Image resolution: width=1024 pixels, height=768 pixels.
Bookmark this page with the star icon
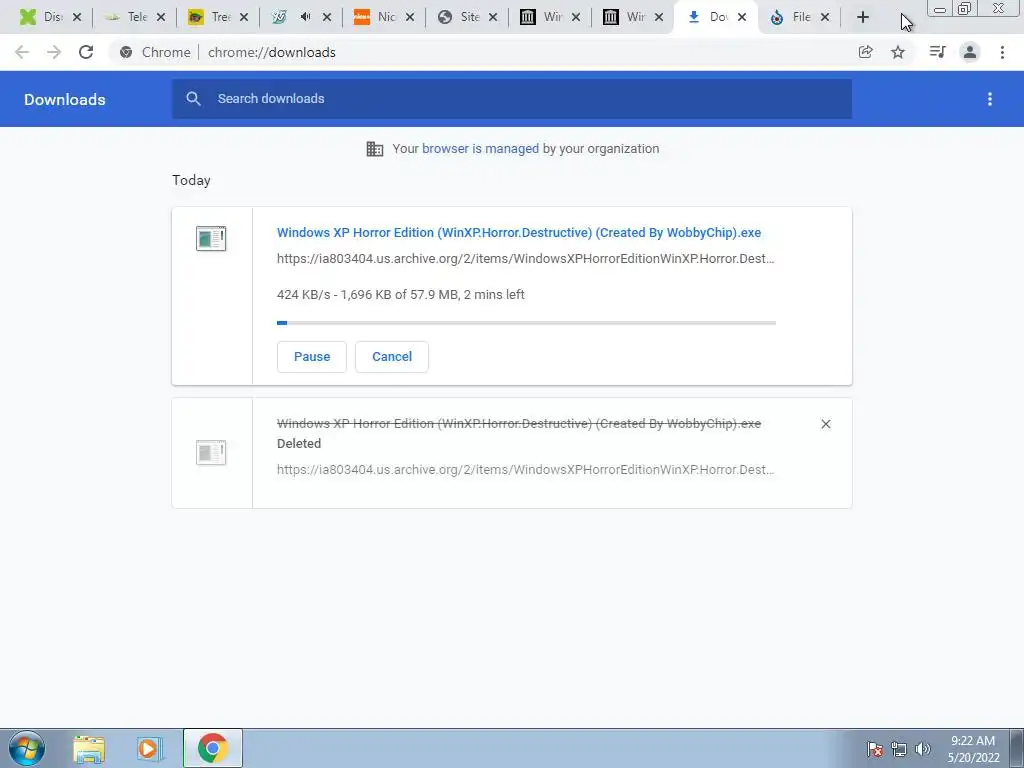pyautogui.click(x=898, y=52)
